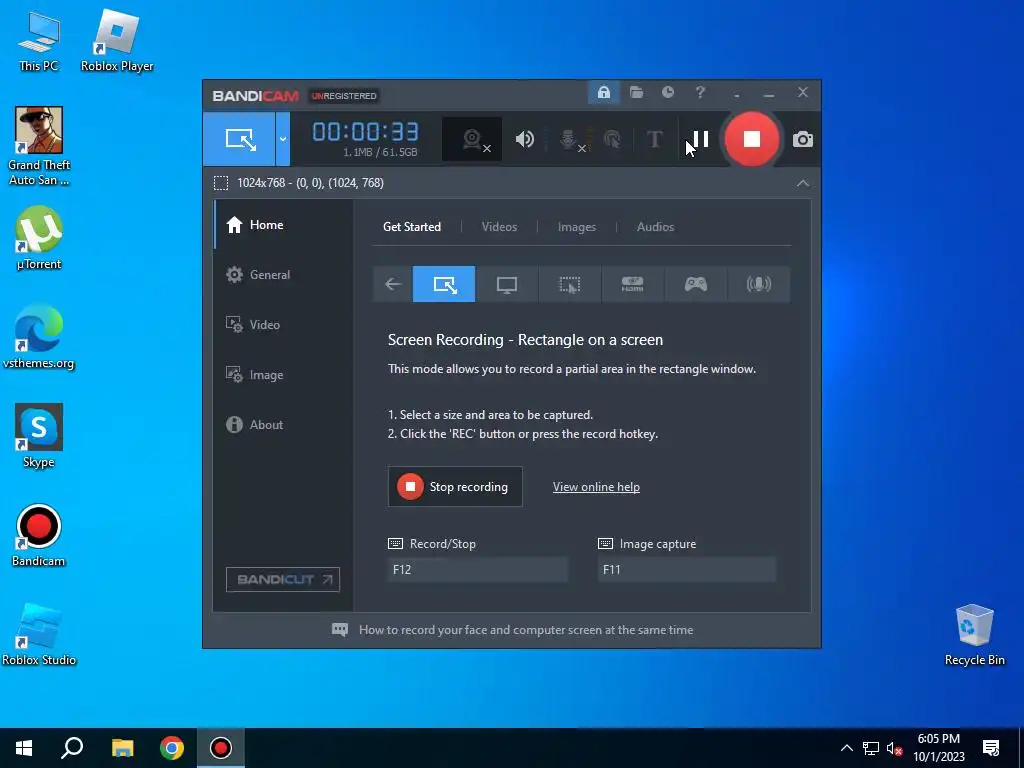Select Grand Theft Auto San desktop shortcut
The image size is (1024, 768).
pyautogui.click(x=39, y=147)
